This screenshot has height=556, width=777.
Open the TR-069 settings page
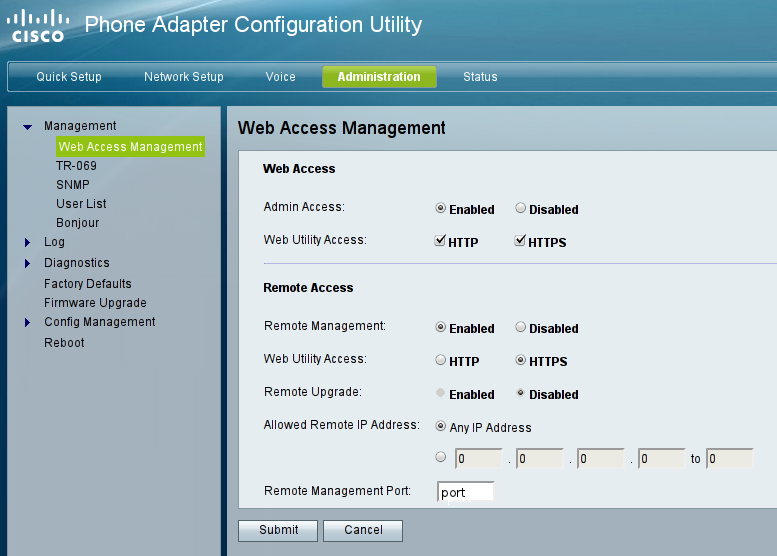pyautogui.click(x=76, y=166)
